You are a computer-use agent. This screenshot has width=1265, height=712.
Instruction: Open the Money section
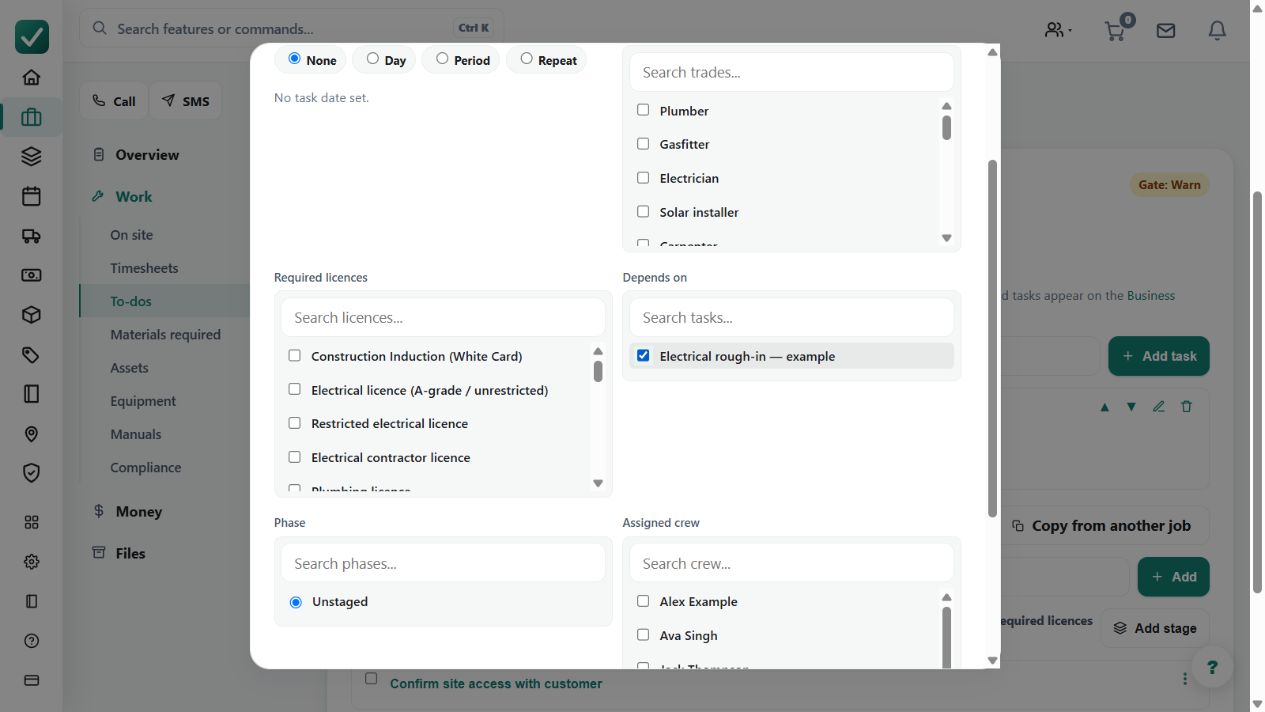[x=138, y=511]
